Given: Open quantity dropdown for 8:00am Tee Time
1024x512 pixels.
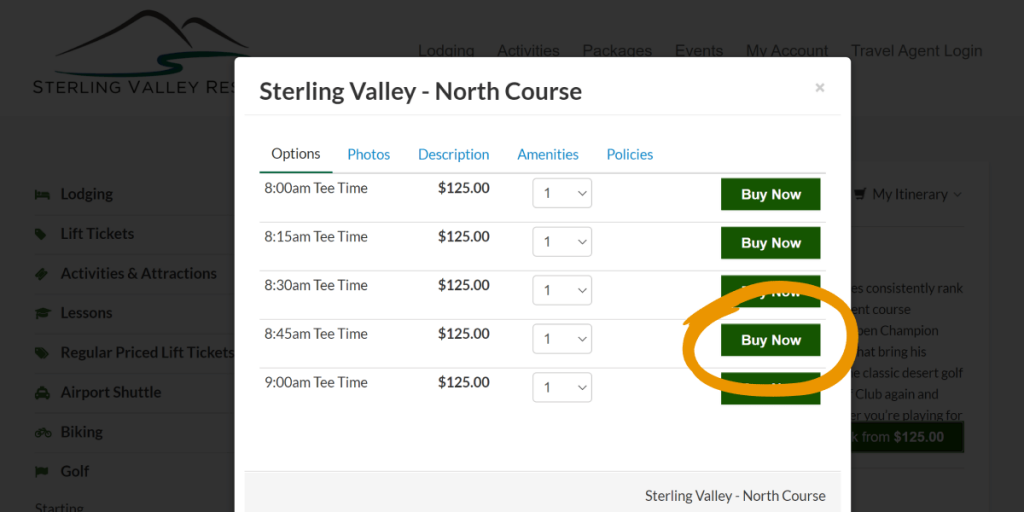Looking at the screenshot, I should pos(561,193).
